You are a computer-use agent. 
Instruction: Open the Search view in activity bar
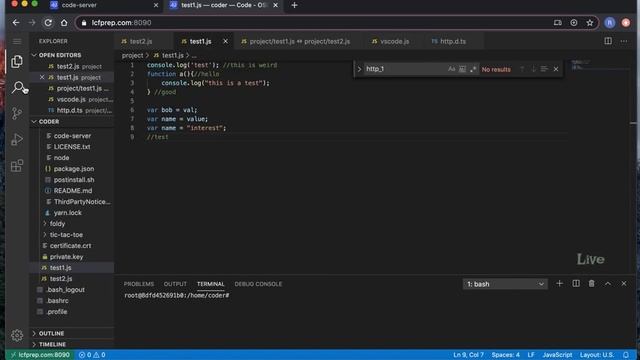tap(18, 87)
